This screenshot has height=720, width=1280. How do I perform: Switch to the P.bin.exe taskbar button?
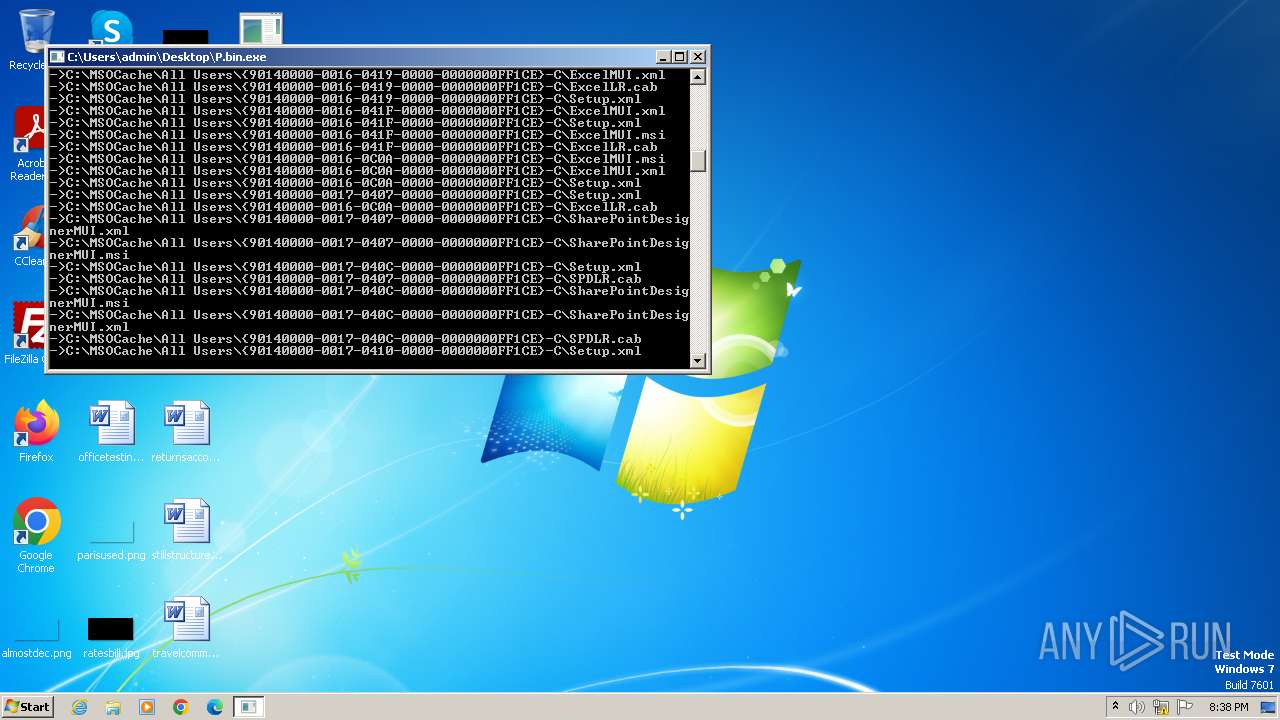[x=248, y=707]
